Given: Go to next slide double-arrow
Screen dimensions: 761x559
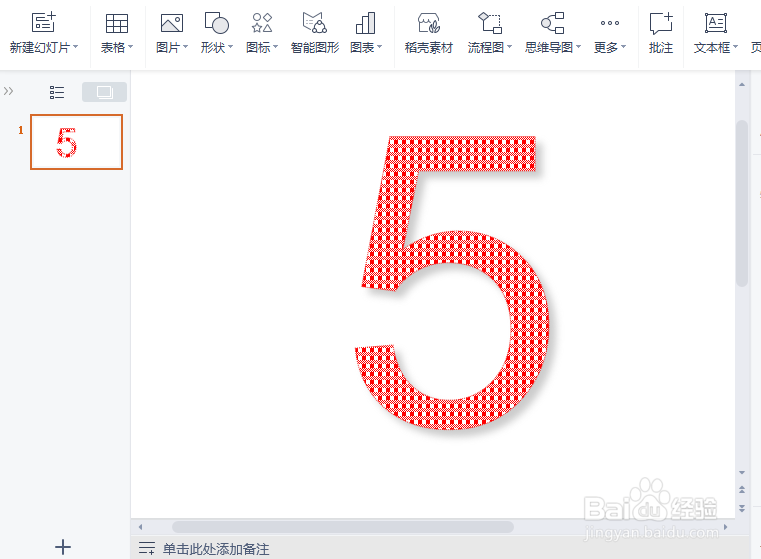Looking at the screenshot, I should [x=742, y=508].
